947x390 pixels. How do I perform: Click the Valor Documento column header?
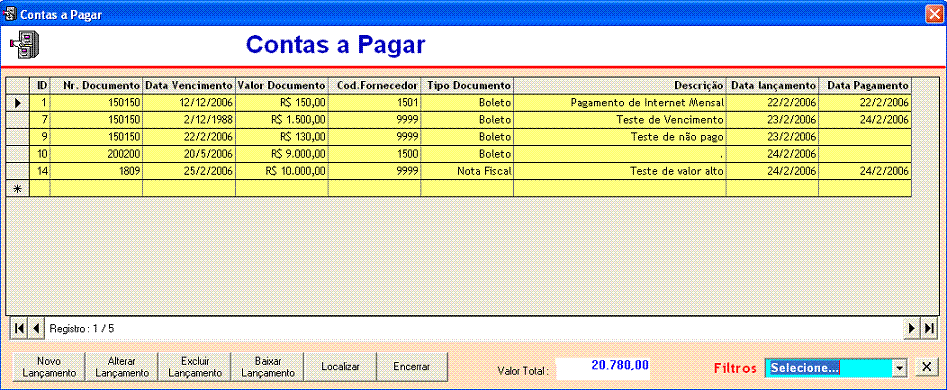coord(282,86)
